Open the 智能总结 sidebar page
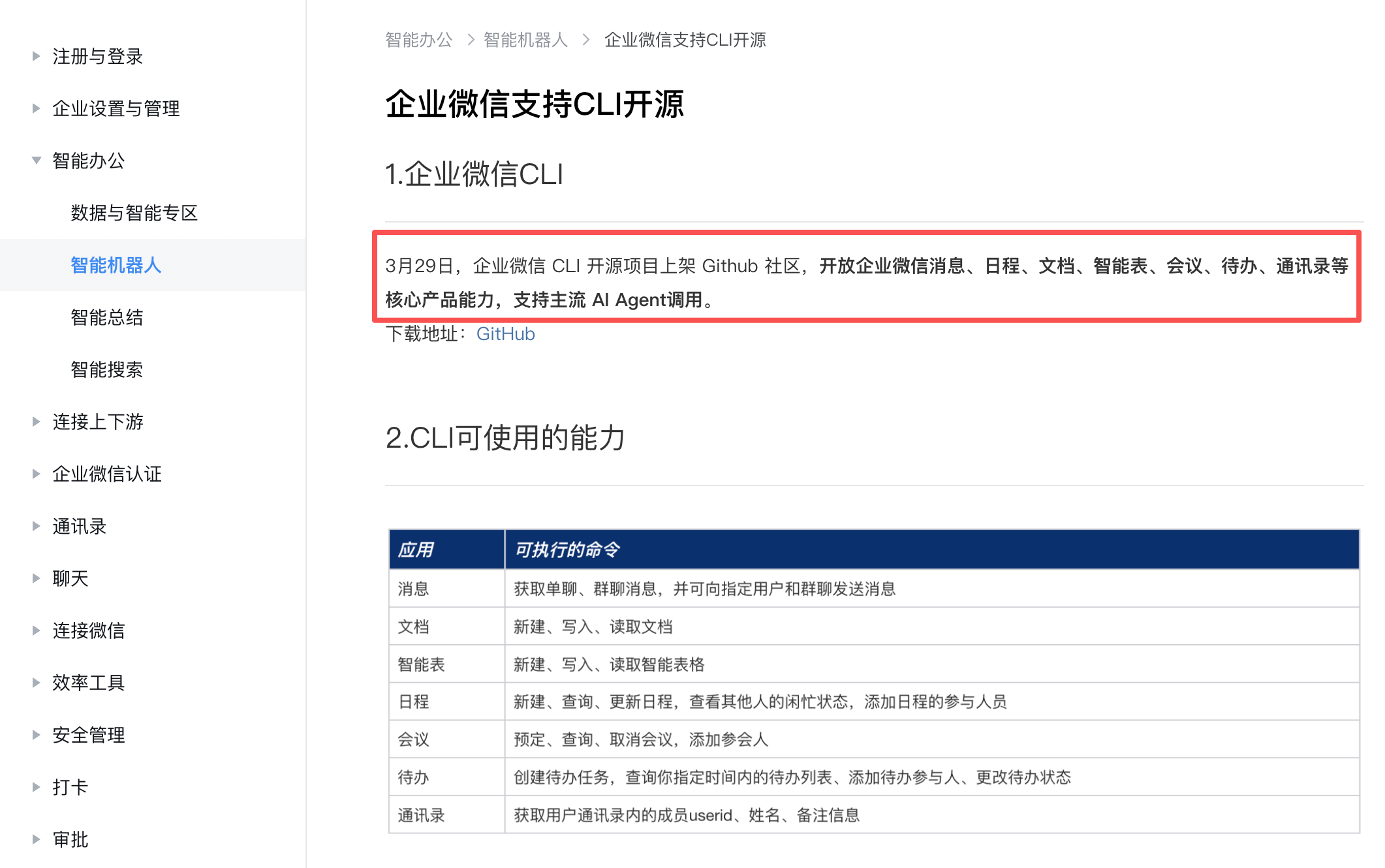 pos(106,317)
